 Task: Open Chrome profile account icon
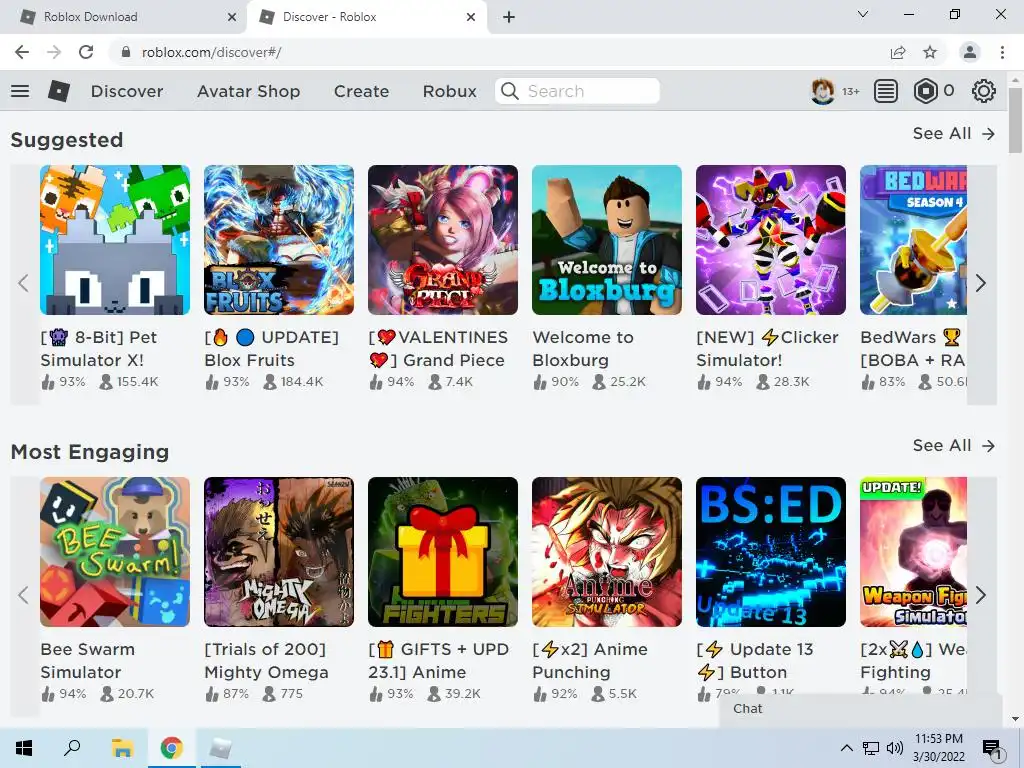[x=970, y=52]
